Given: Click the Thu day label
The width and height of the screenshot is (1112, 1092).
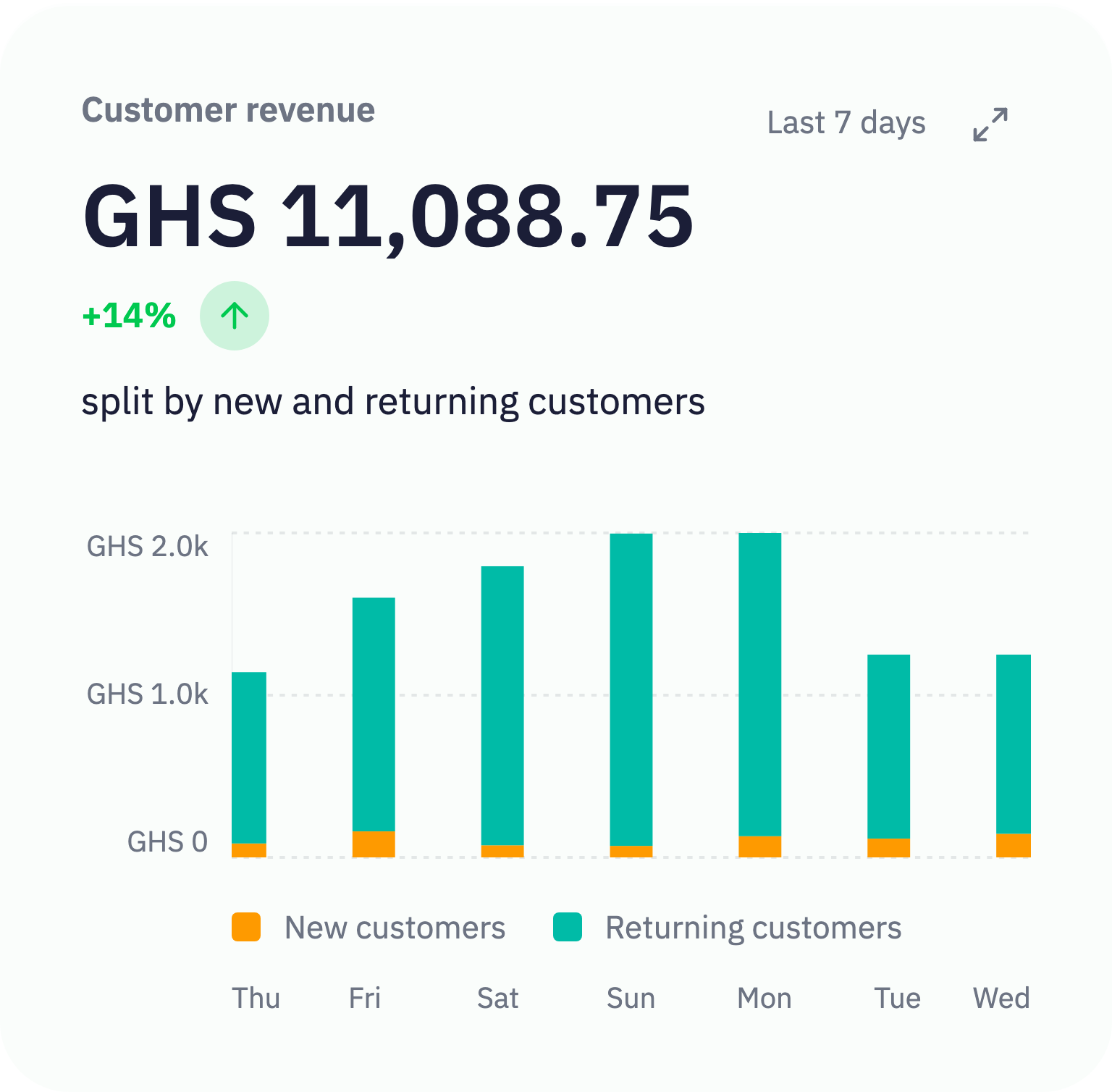Looking at the screenshot, I should tap(256, 998).
